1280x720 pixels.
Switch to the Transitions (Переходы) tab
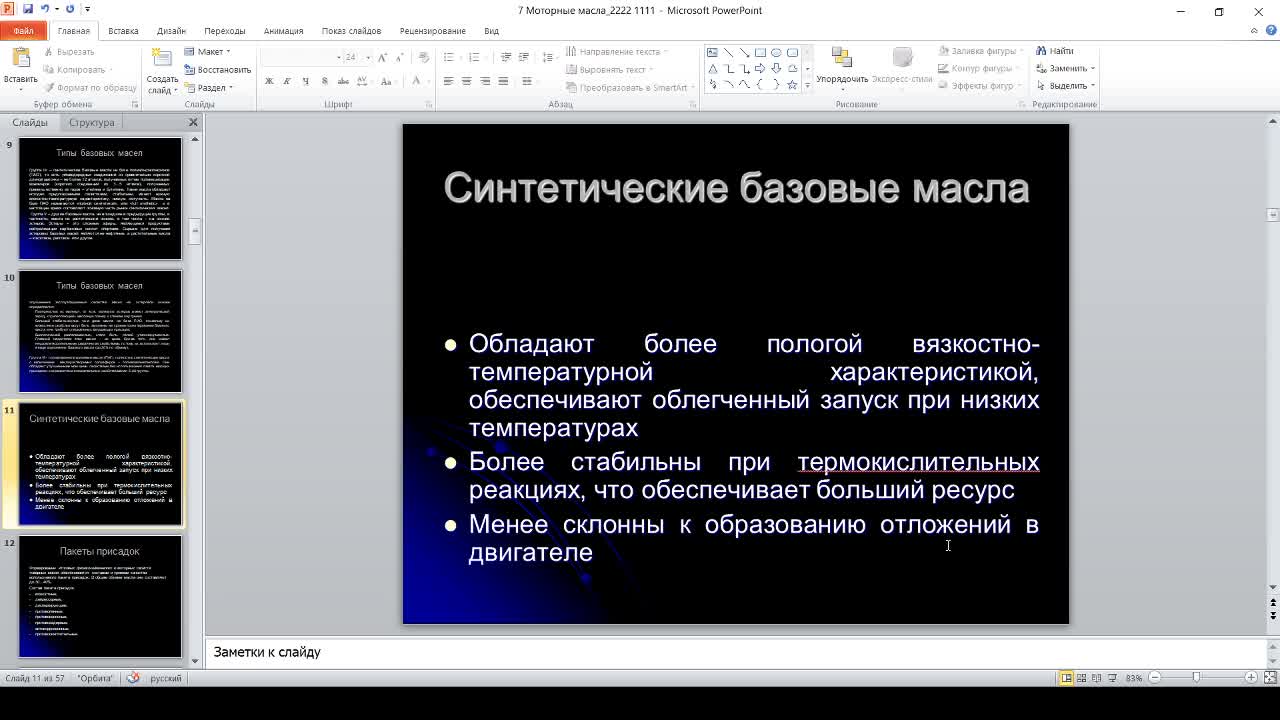pyautogui.click(x=224, y=31)
